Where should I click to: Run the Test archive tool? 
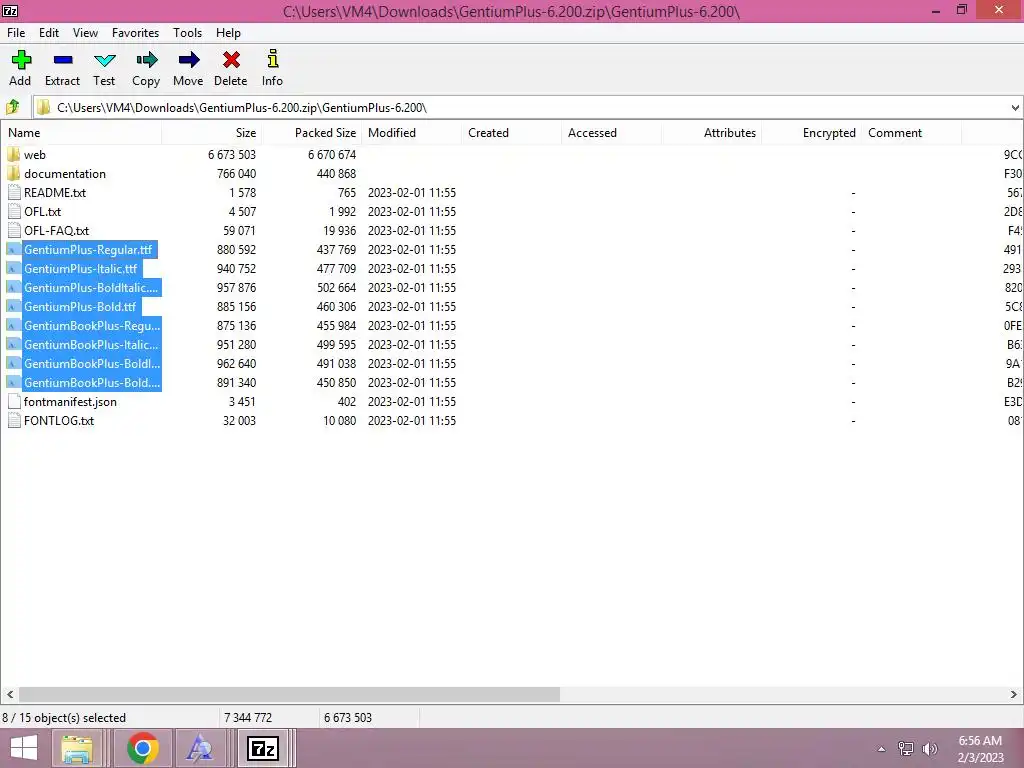click(x=104, y=61)
